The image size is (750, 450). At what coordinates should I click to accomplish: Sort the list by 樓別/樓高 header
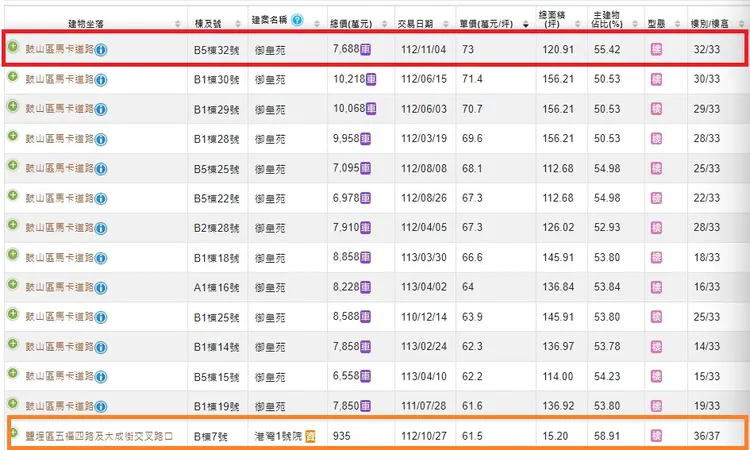pos(716,22)
